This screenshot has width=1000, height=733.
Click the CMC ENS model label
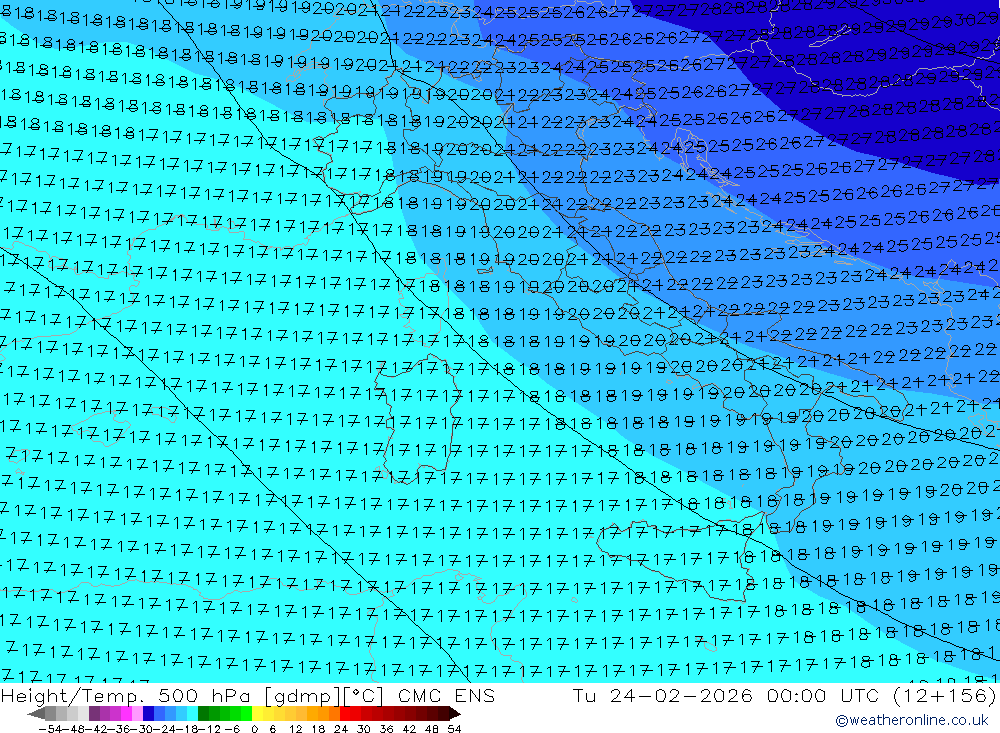(446, 695)
